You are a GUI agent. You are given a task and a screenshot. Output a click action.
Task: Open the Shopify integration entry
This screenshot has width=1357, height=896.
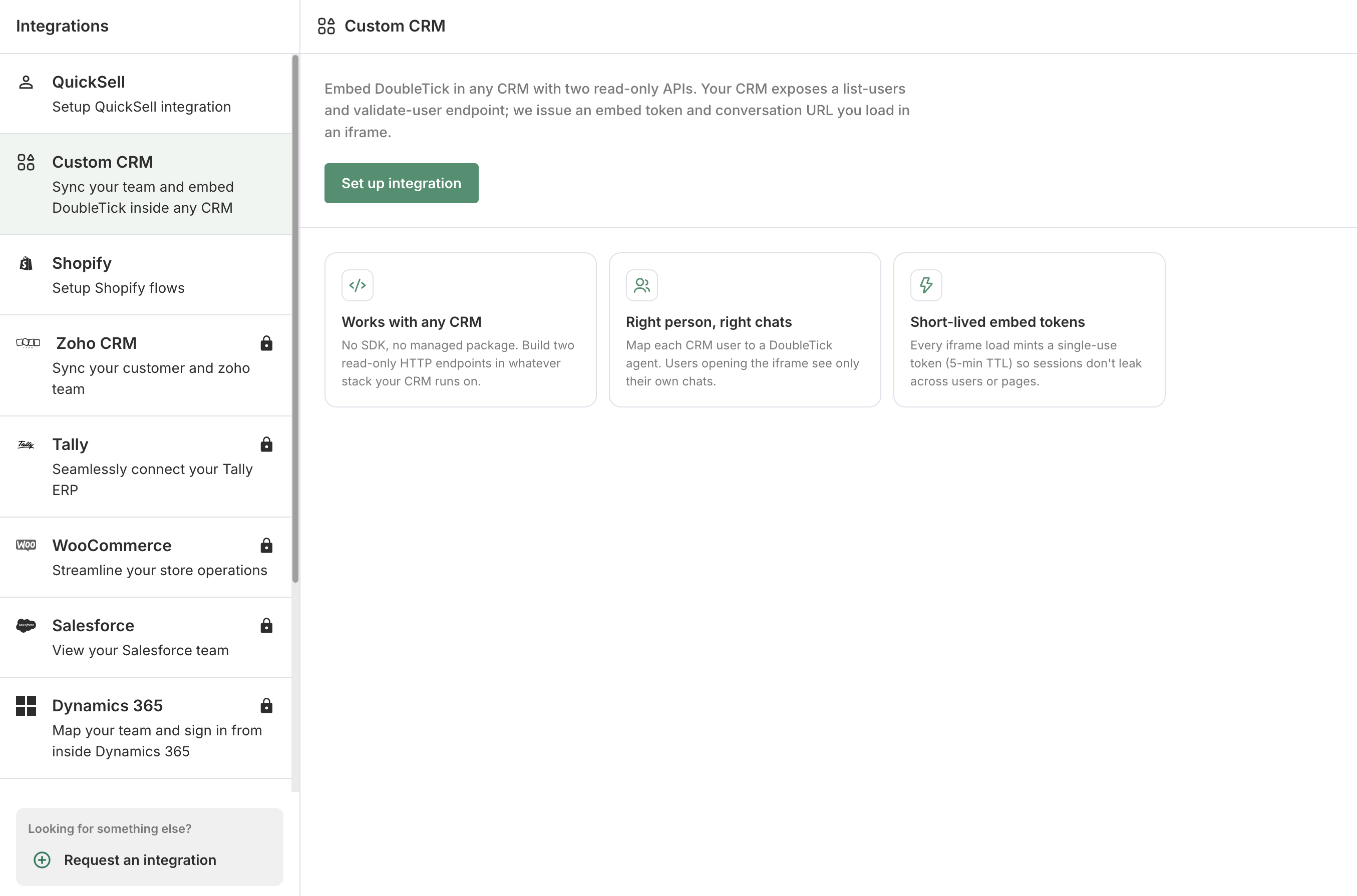(x=146, y=275)
